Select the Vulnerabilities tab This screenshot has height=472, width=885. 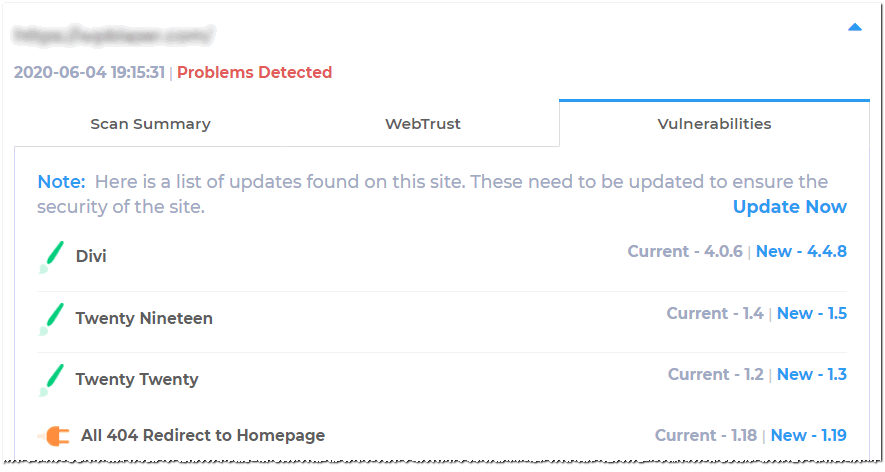pos(714,124)
